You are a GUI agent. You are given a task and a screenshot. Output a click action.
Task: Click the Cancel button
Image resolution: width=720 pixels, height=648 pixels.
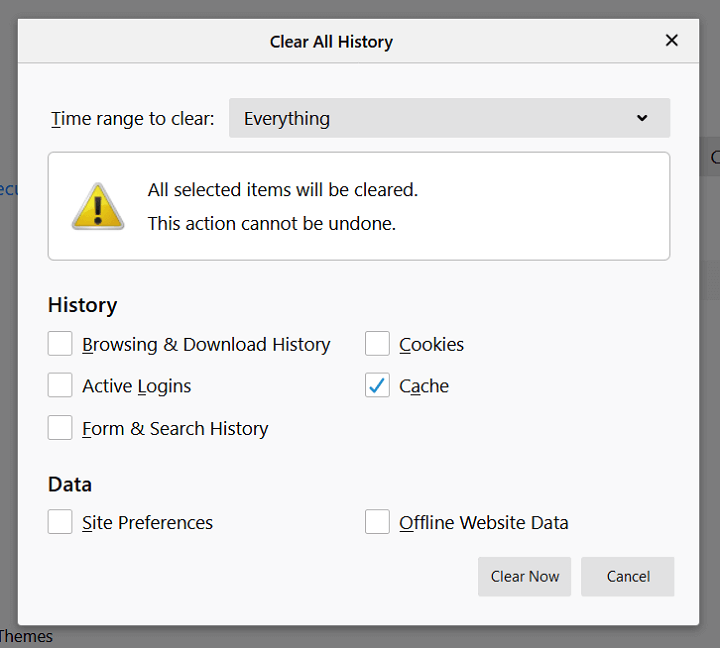click(x=628, y=576)
